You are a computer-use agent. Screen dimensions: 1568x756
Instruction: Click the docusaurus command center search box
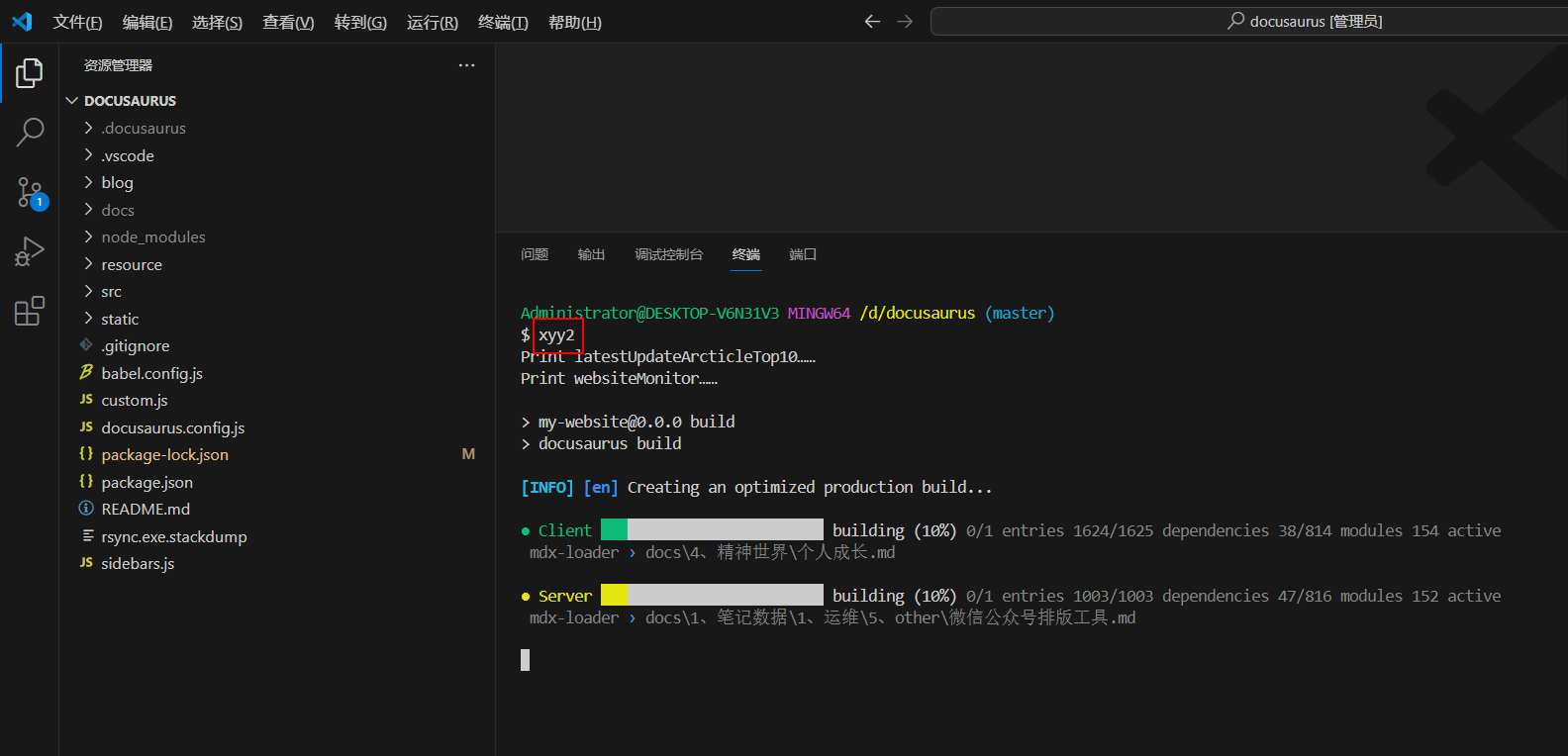1249,21
